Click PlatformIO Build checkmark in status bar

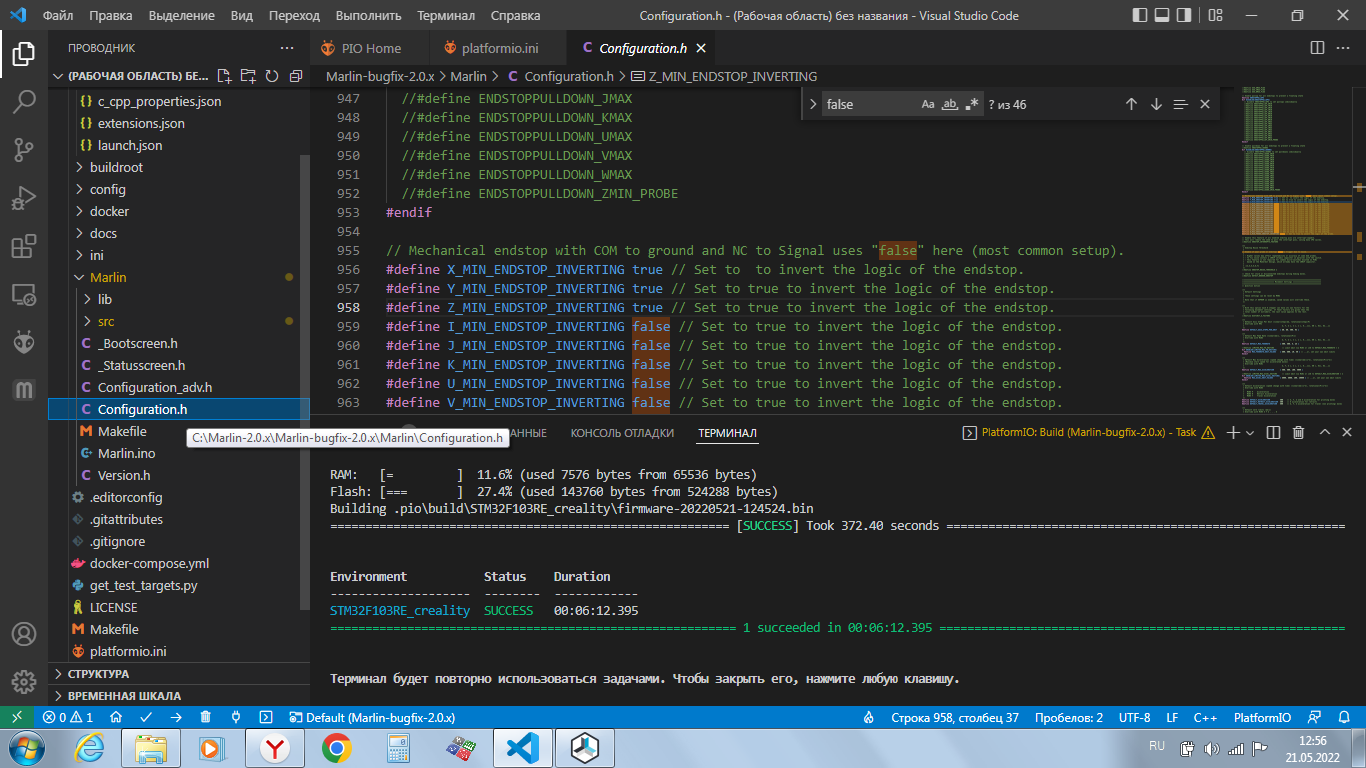click(x=146, y=717)
